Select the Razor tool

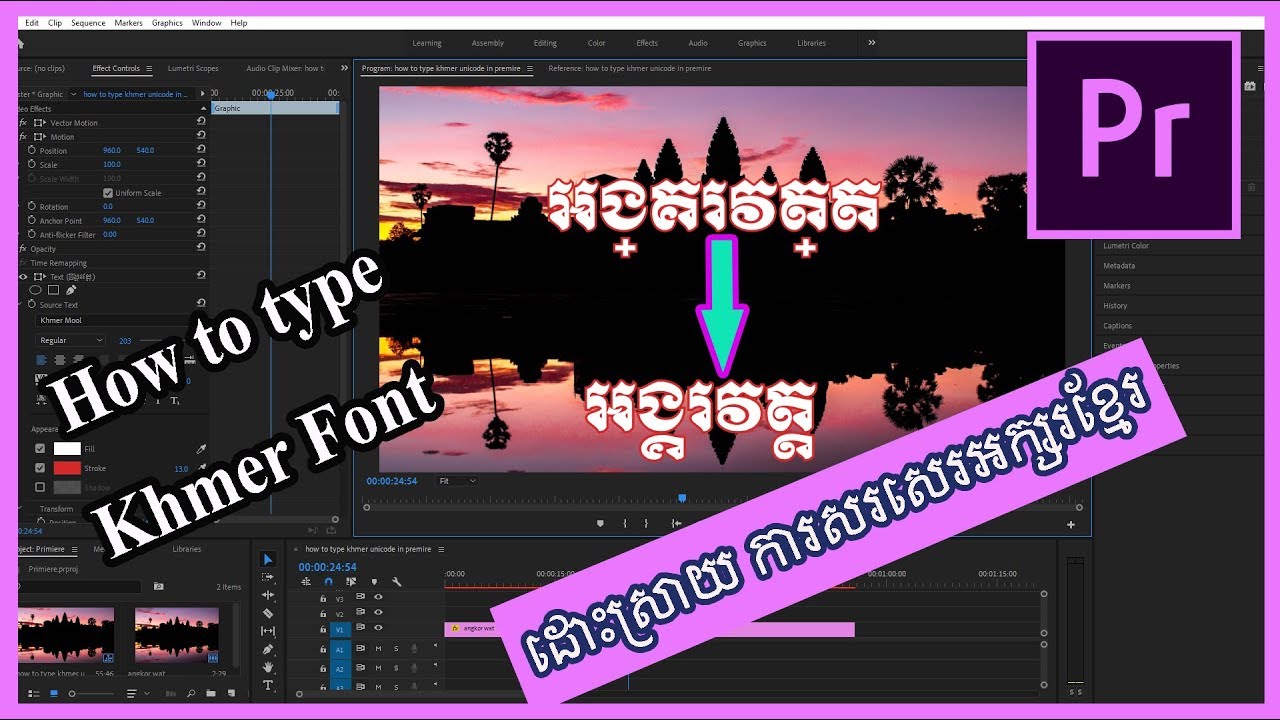[268, 613]
